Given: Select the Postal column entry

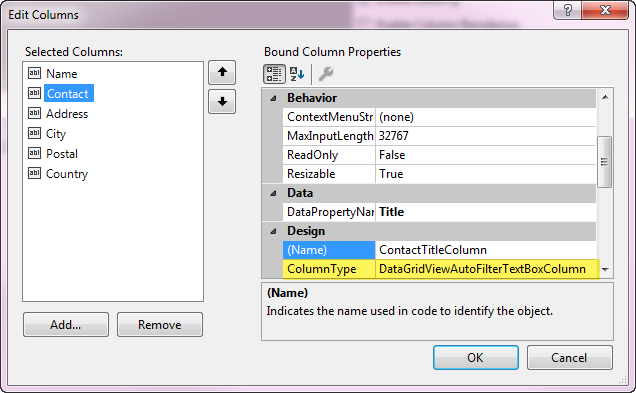Looking at the screenshot, I should tap(62, 154).
